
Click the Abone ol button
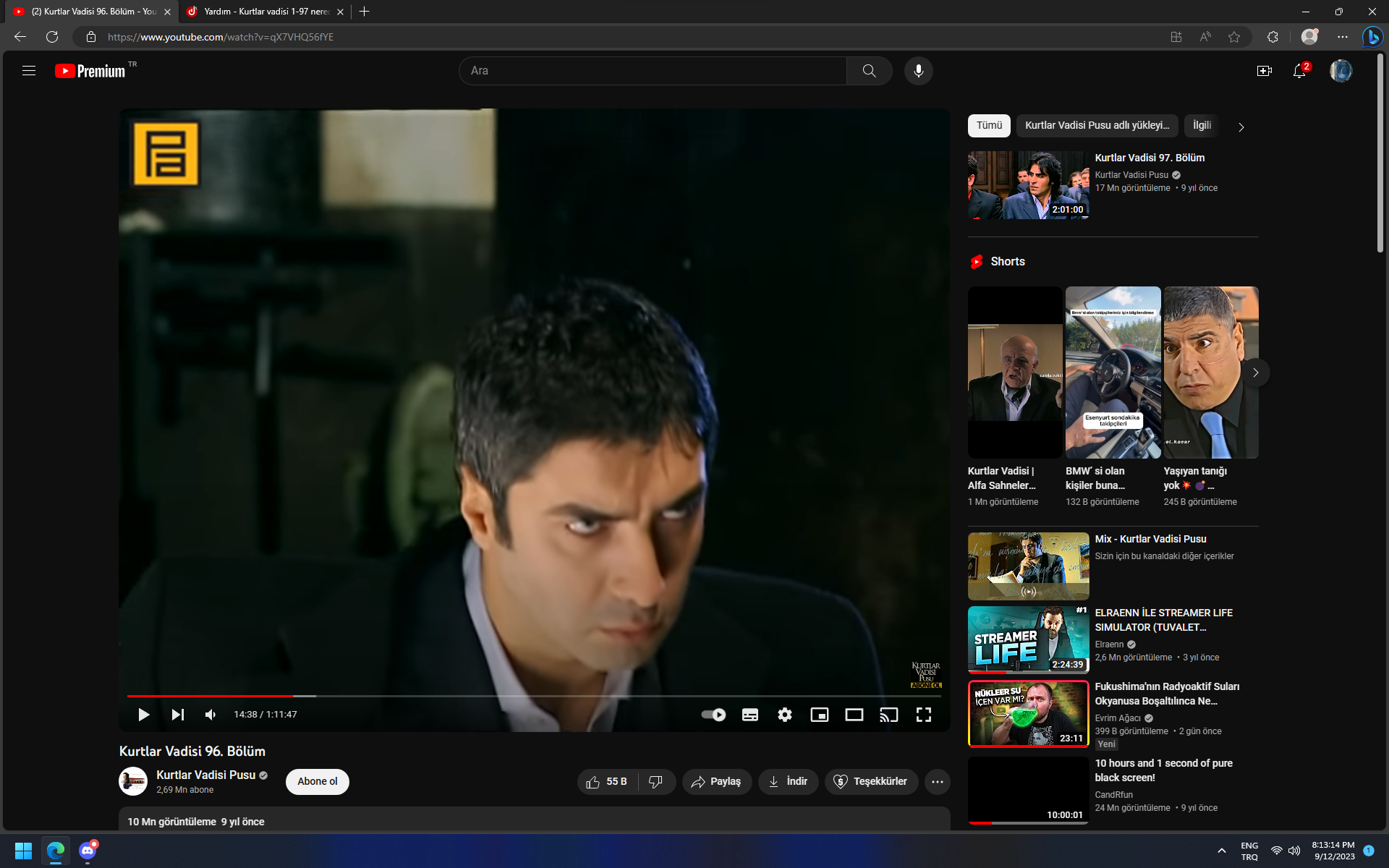tap(317, 781)
